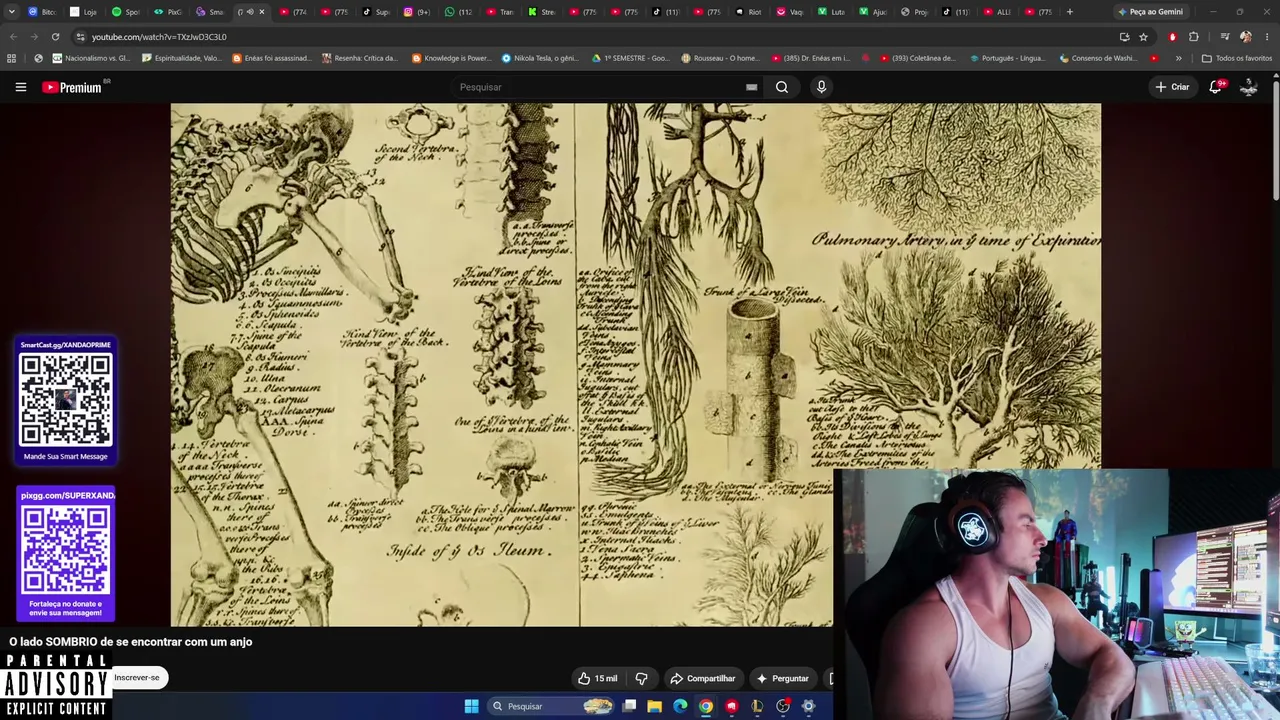Click video title 'O lado SOMBRIO...'
The height and width of the screenshot is (720, 1280).
(131, 642)
